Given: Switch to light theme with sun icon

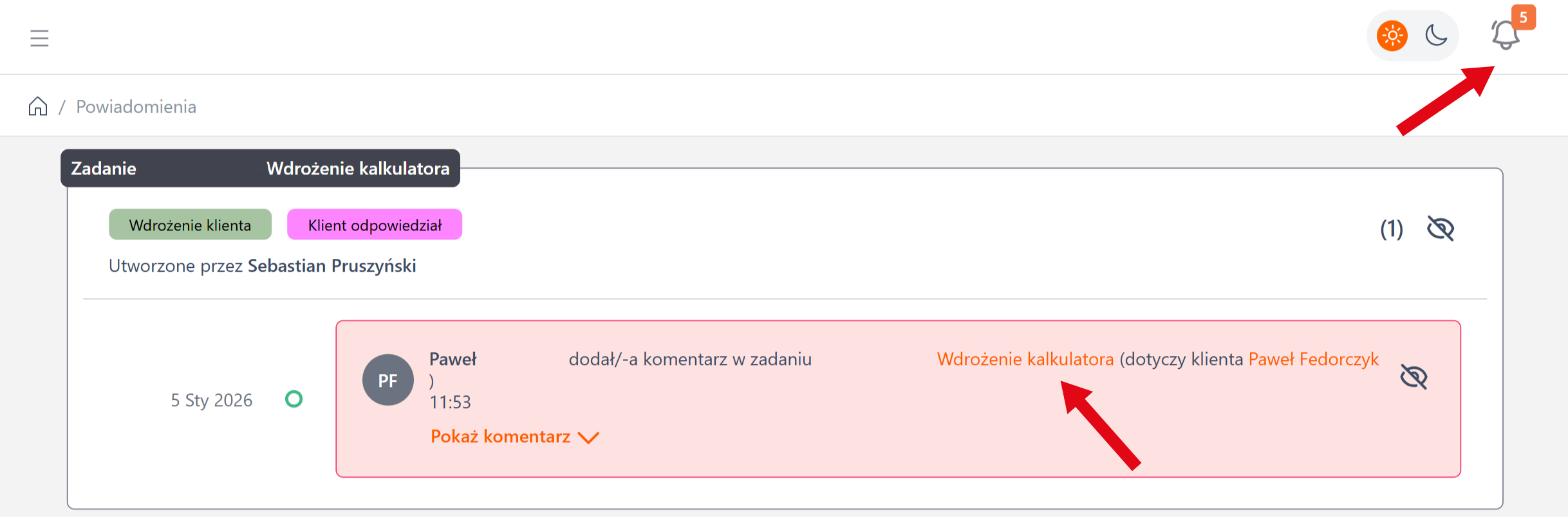Looking at the screenshot, I should [1392, 35].
